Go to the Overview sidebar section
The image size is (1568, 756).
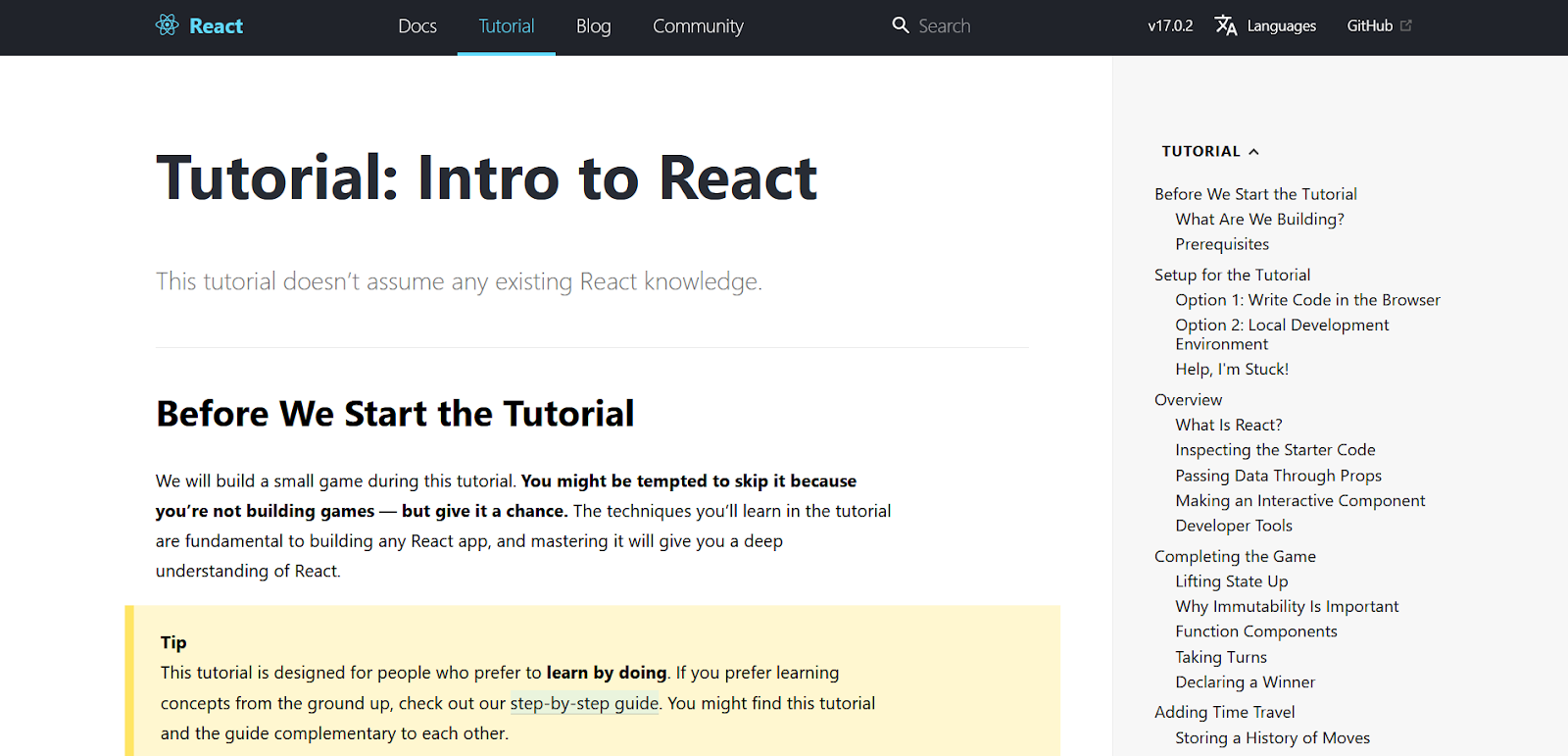[x=1188, y=399]
